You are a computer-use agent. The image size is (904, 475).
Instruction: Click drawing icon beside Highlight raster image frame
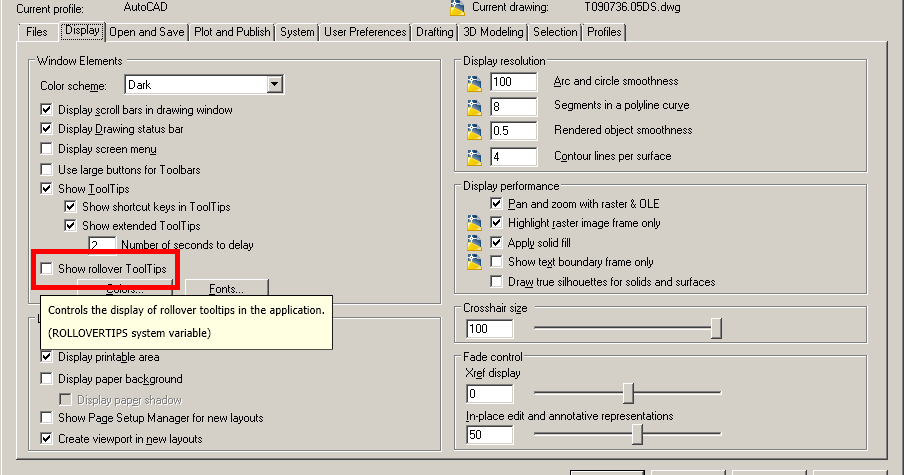point(474,223)
